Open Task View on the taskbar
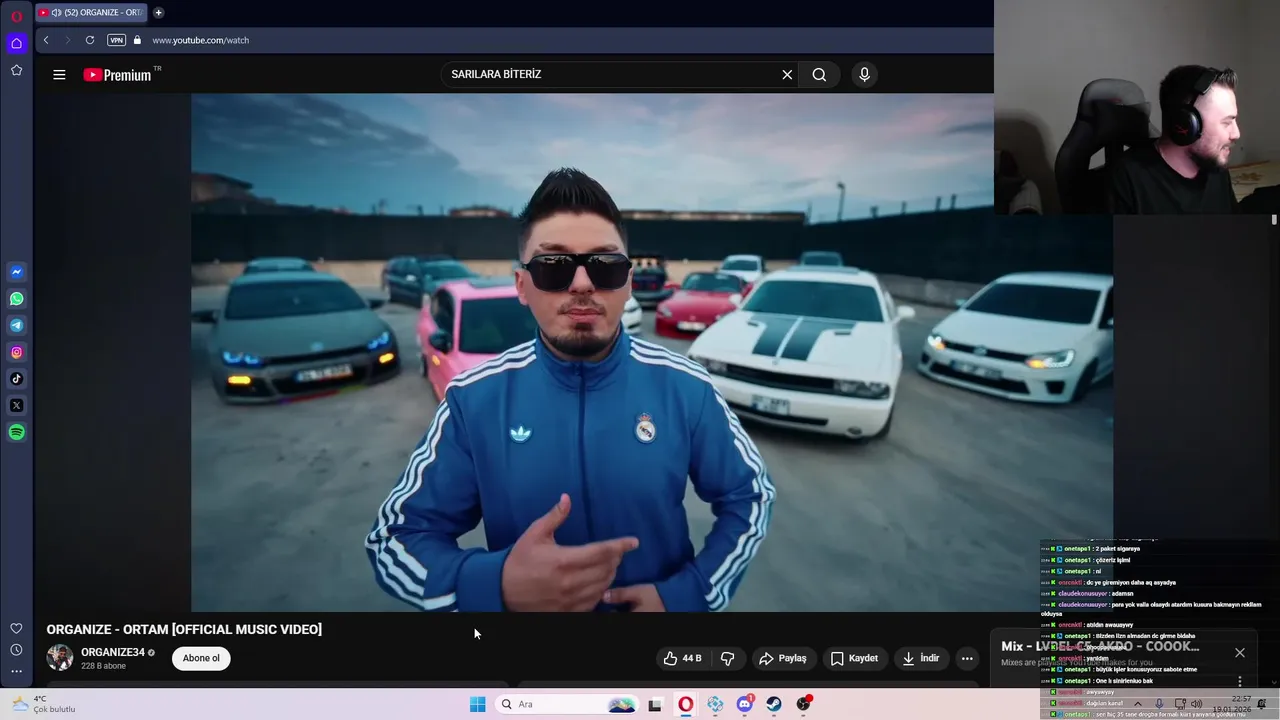This screenshot has height=720, width=1280. pos(655,704)
